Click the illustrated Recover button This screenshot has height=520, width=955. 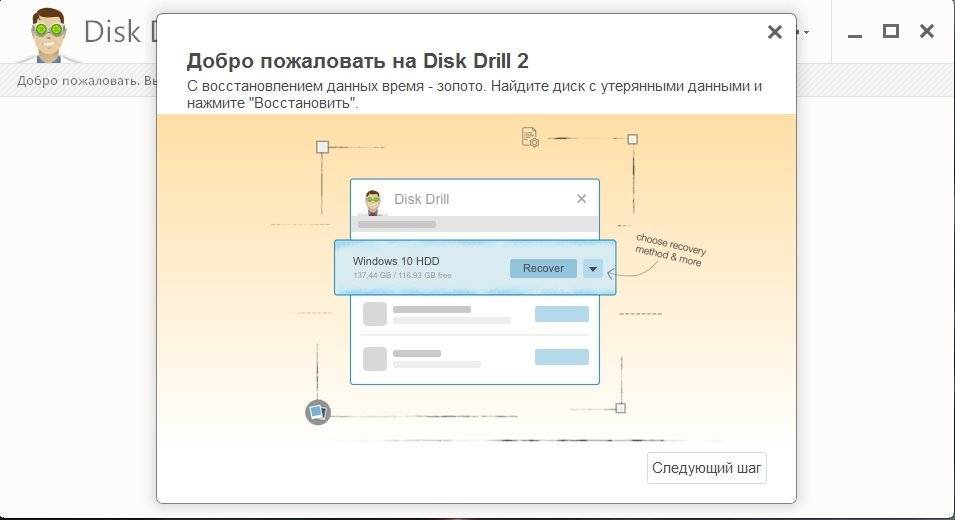click(543, 269)
